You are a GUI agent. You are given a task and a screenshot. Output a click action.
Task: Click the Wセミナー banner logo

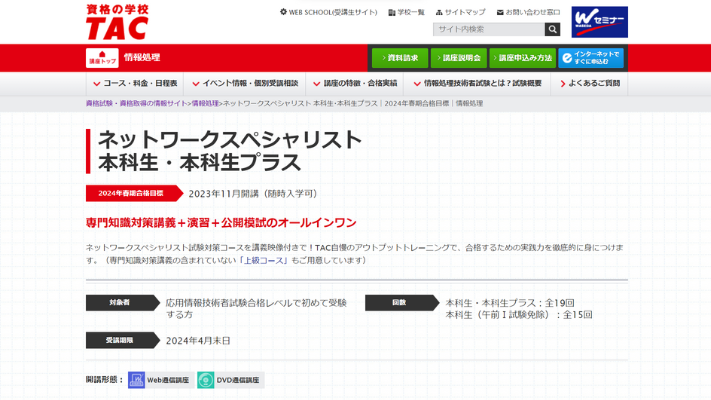coord(599,22)
